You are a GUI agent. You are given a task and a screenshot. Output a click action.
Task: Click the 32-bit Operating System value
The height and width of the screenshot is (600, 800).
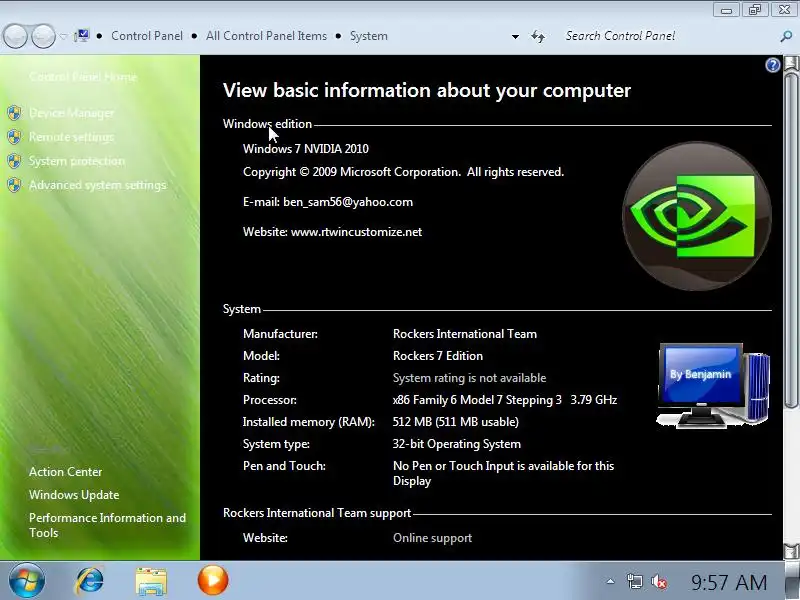point(457,444)
